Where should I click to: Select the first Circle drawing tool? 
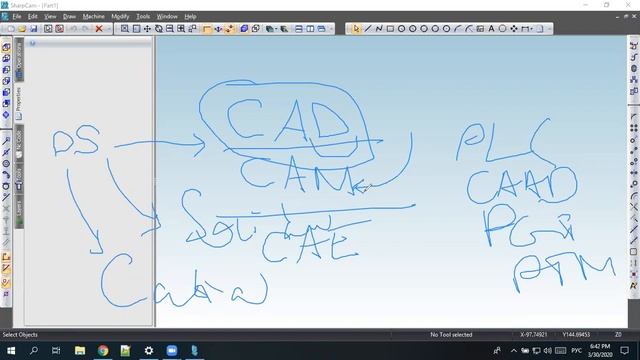coord(402,29)
